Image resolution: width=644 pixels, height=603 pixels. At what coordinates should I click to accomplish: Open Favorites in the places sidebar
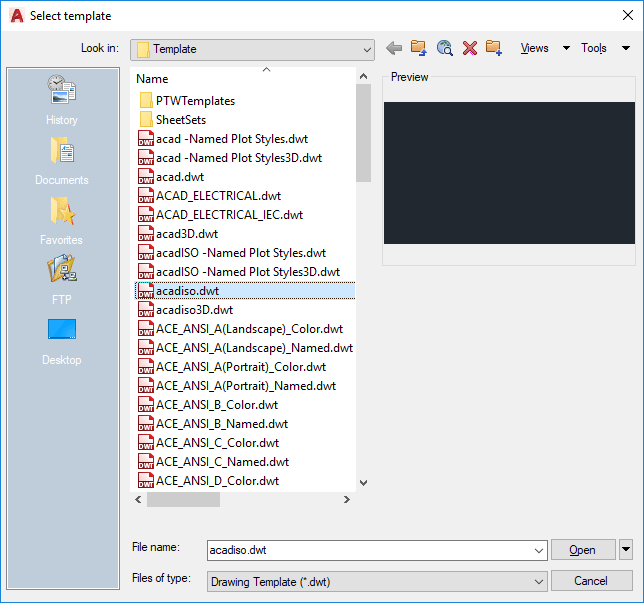pyautogui.click(x=62, y=221)
